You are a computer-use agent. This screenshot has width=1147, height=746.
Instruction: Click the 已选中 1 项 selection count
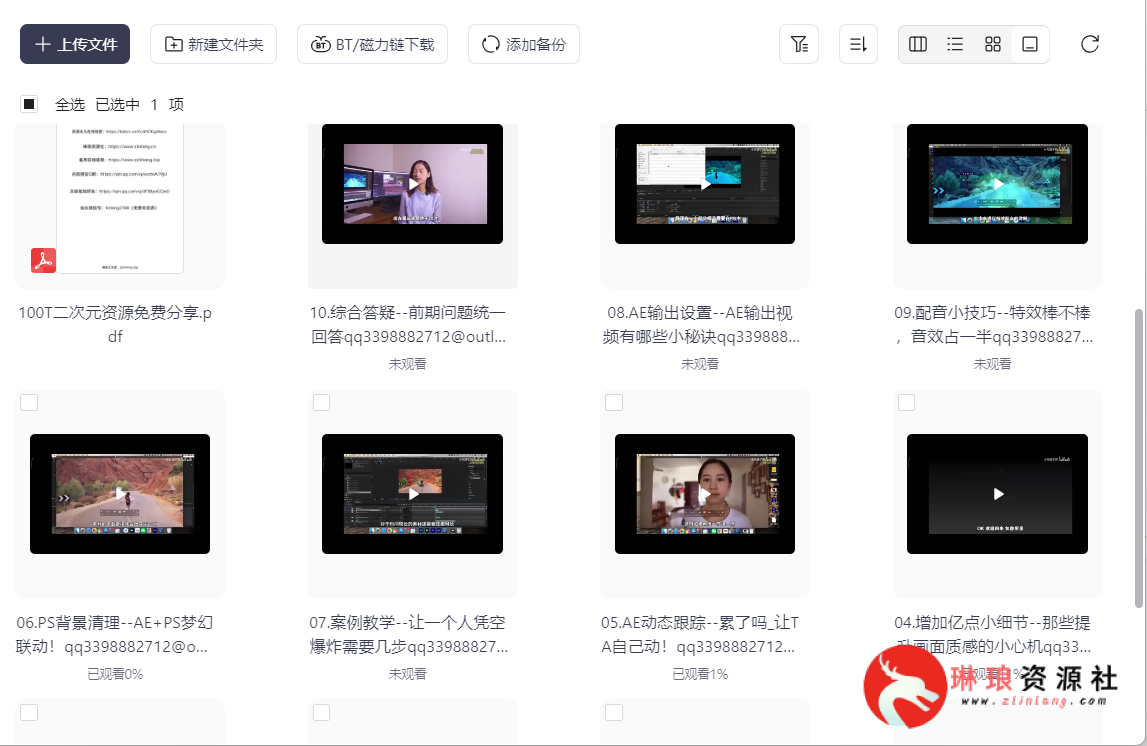point(140,104)
